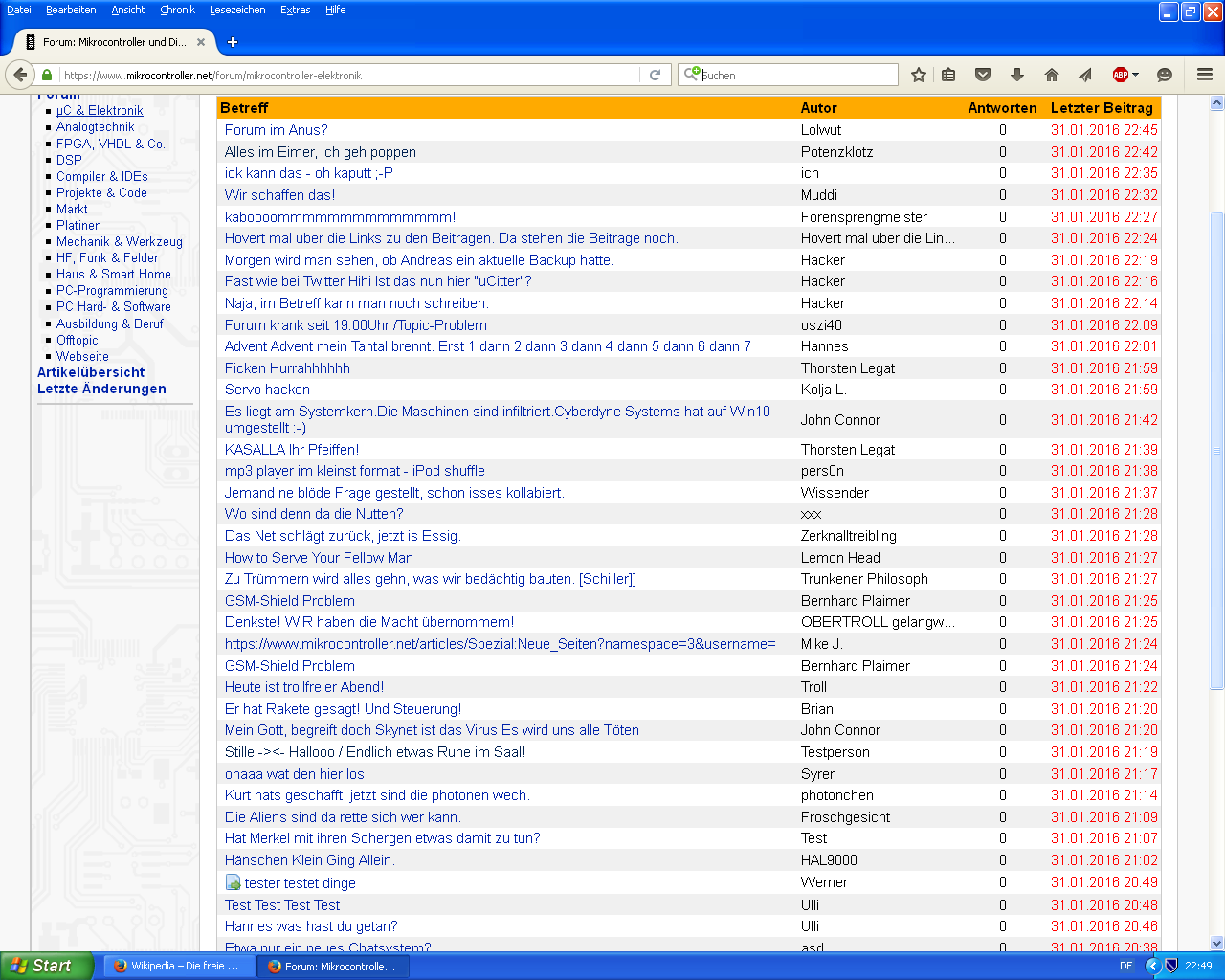This screenshot has height=980, width=1225.
Task: Open Artikelübersicht link
Action: 91,372
